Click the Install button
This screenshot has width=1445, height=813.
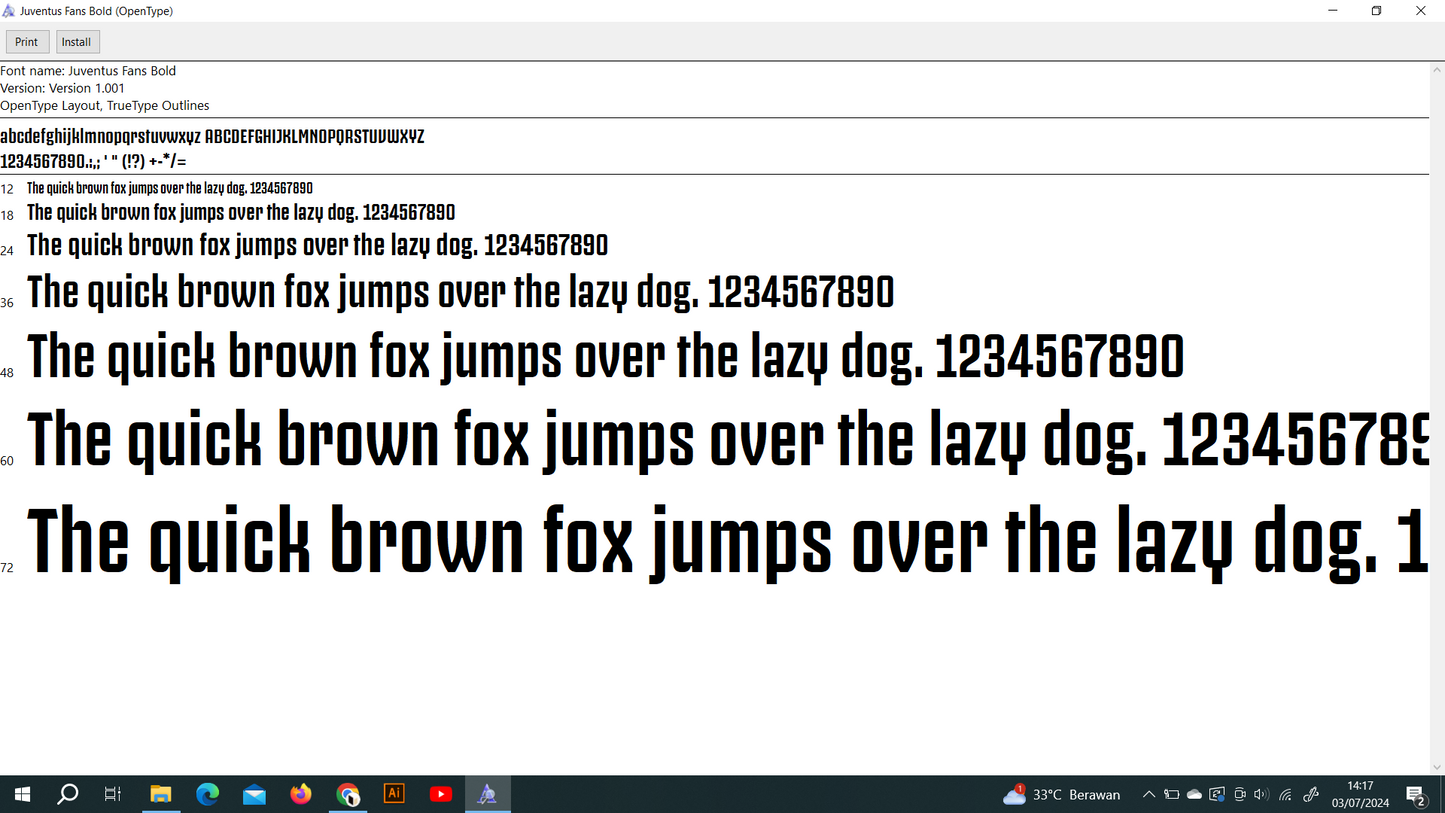77,42
